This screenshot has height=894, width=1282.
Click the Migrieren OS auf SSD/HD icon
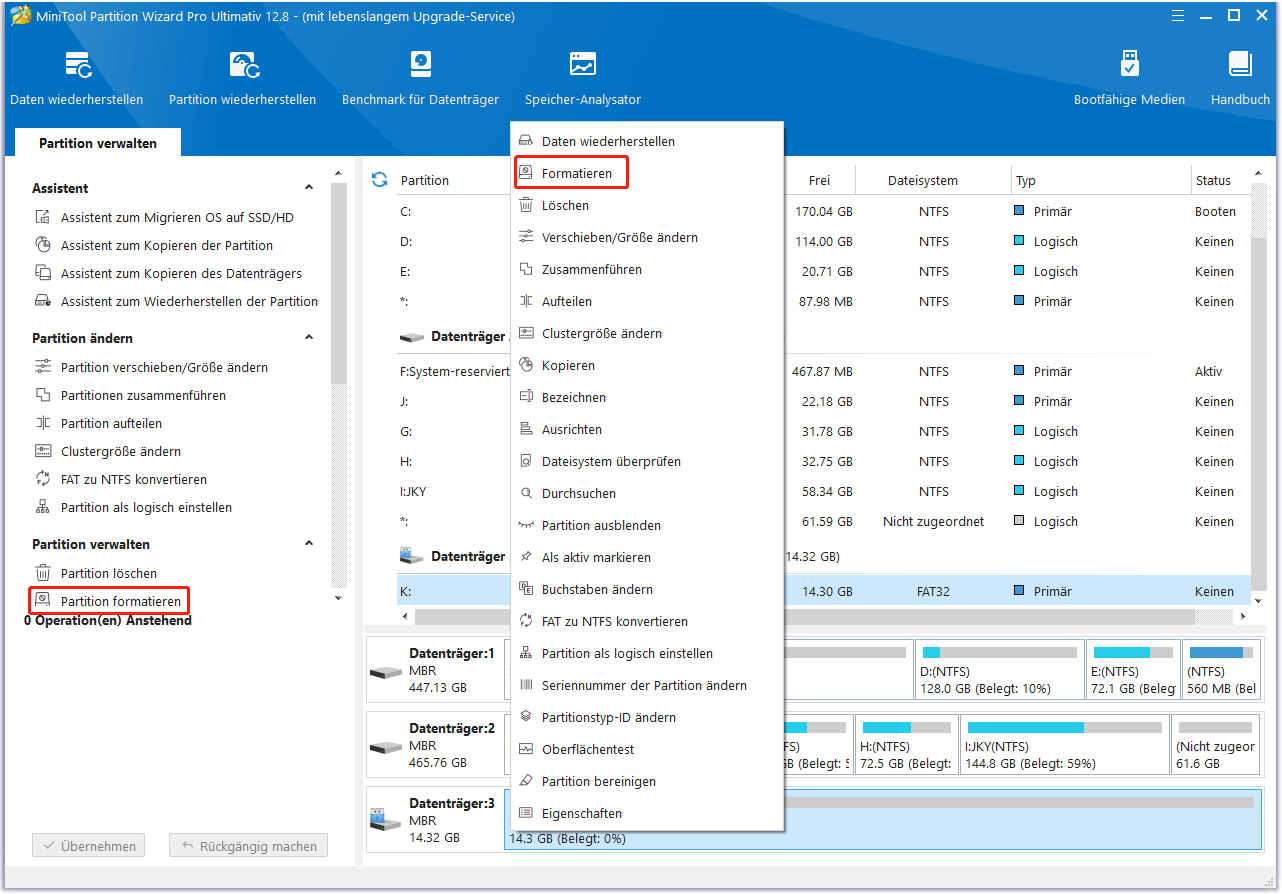(x=43, y=217)
